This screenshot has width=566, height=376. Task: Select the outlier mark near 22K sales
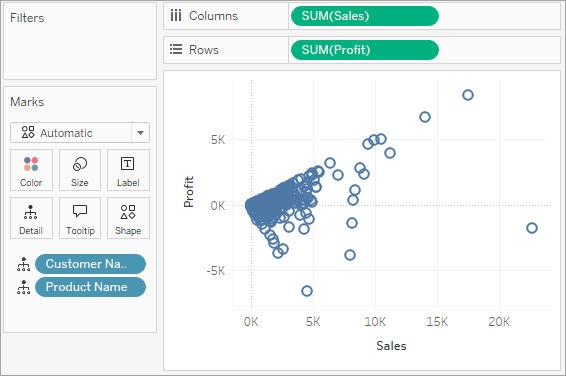[532, 228]
